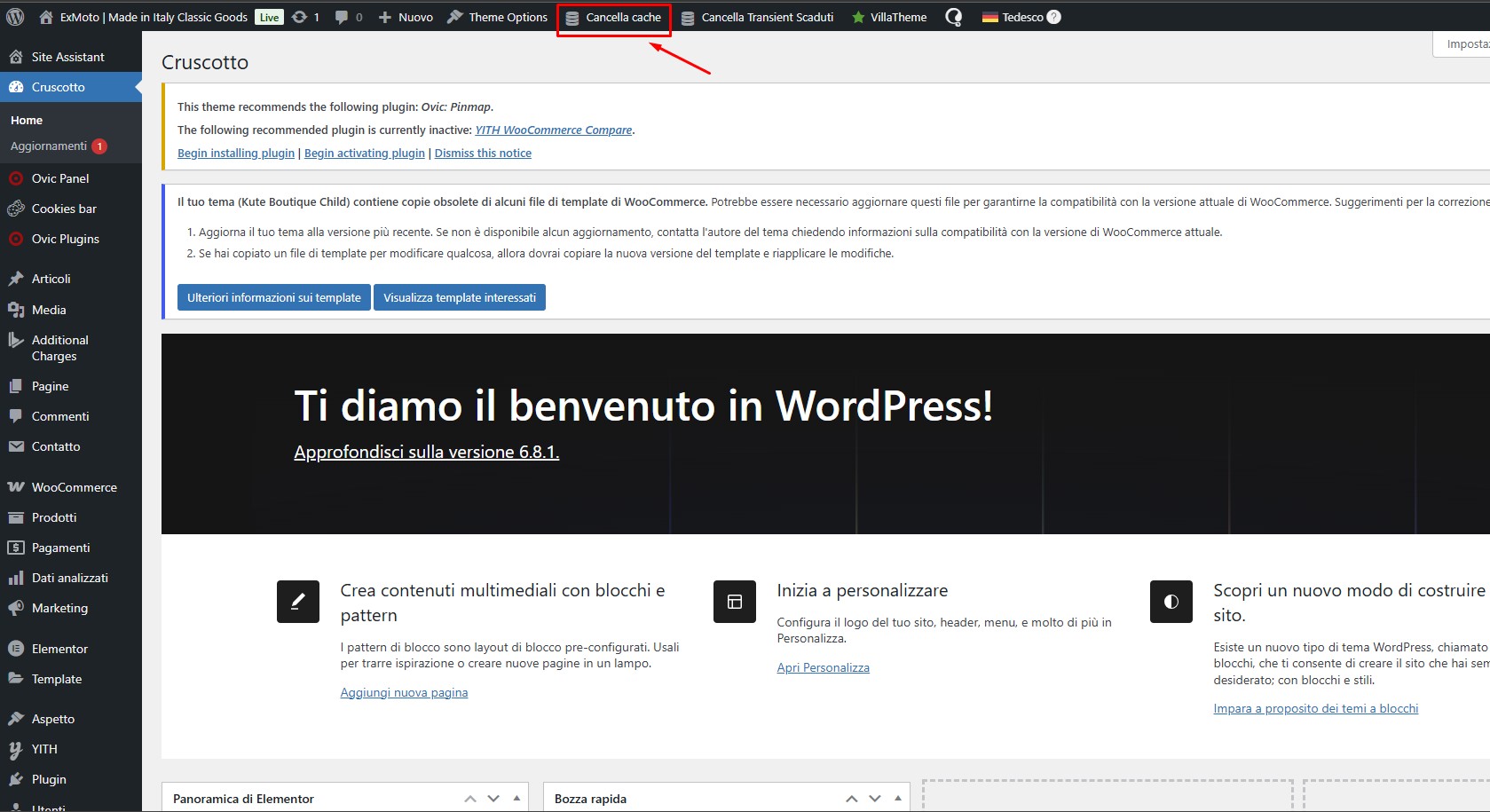The width and height of the screenshot is (1490, 812).
Task: Open Aspetto appearance menu
Action: (71, 719)
